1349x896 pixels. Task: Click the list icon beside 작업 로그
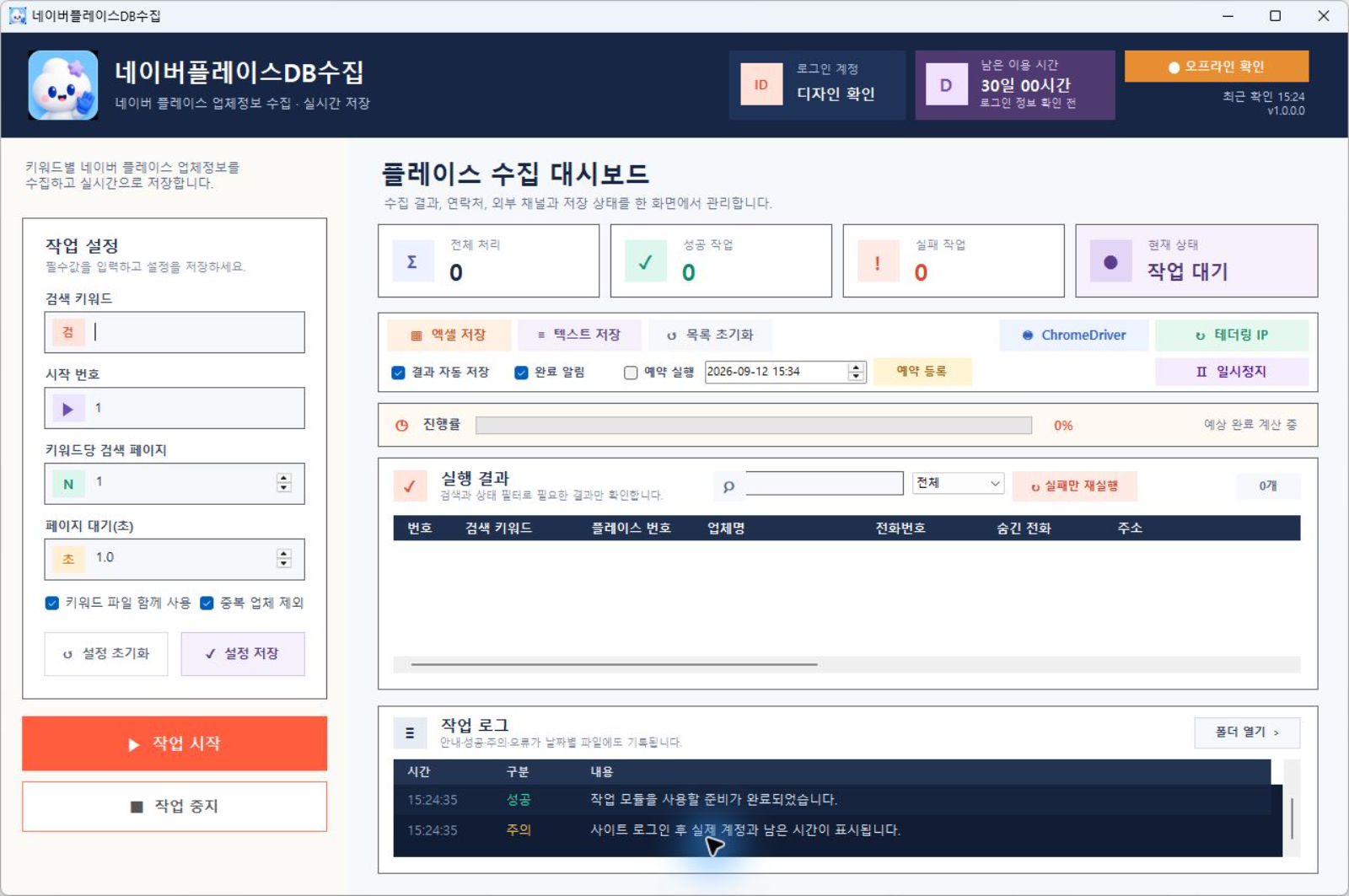(410, 732)
